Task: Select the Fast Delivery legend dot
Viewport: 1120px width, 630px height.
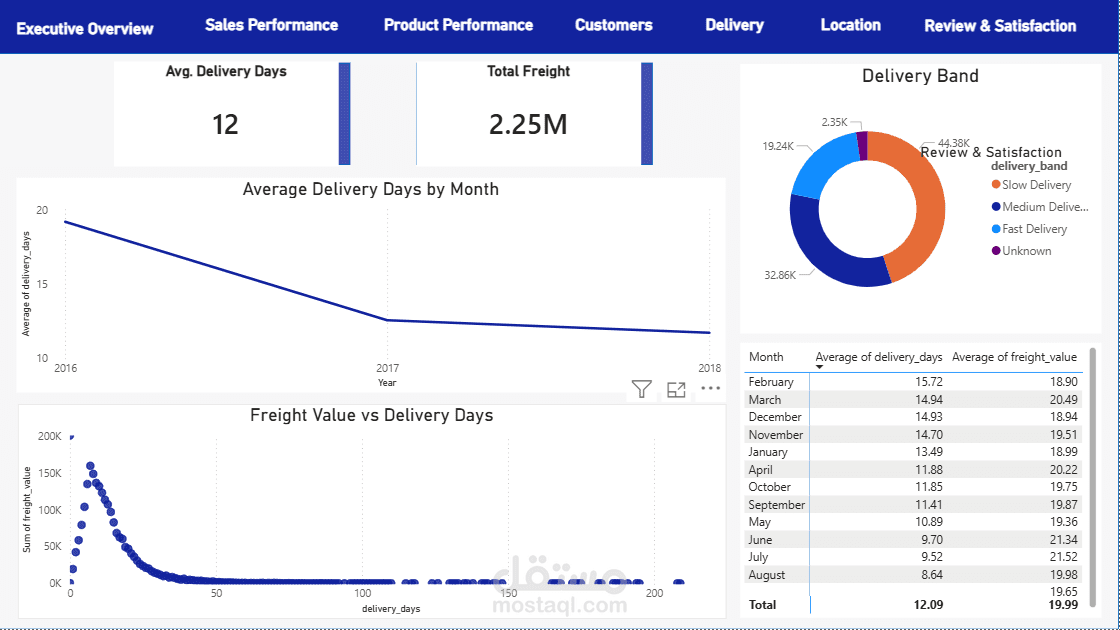Action: pyautogui.click(x=996, y=229)
